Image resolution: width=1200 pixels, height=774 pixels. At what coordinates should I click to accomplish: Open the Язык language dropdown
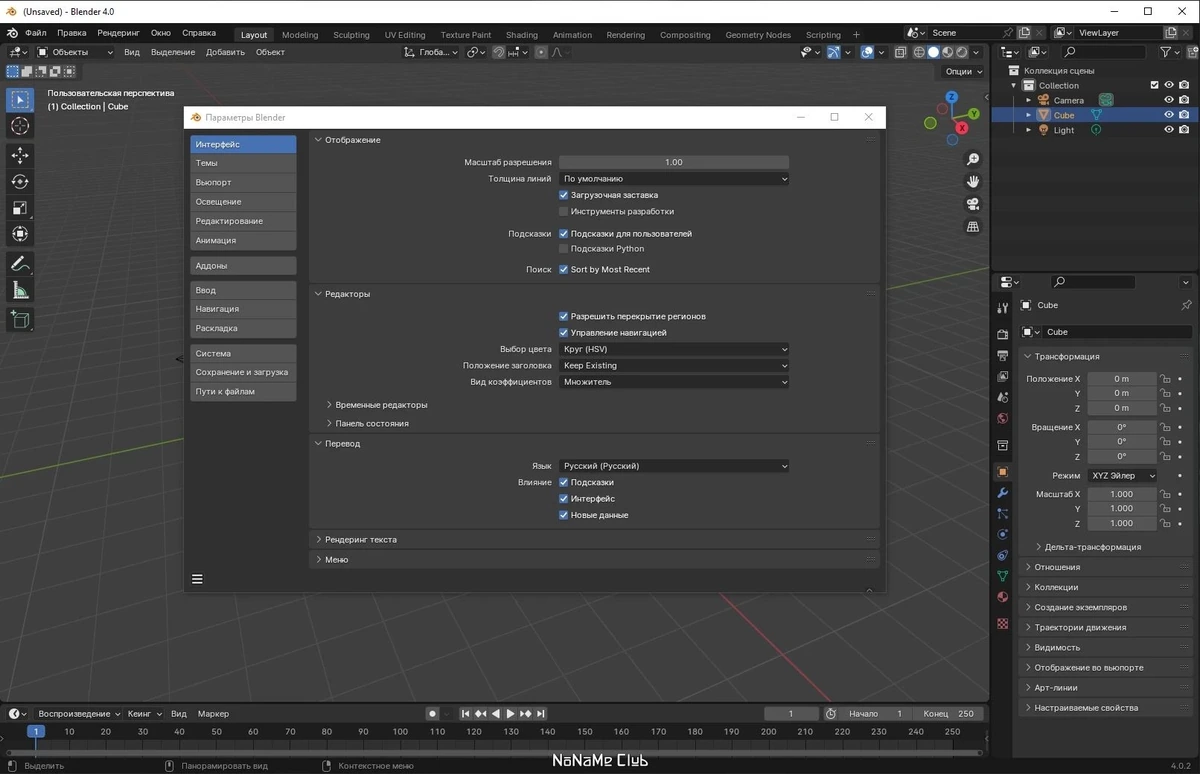coord(674,465)
